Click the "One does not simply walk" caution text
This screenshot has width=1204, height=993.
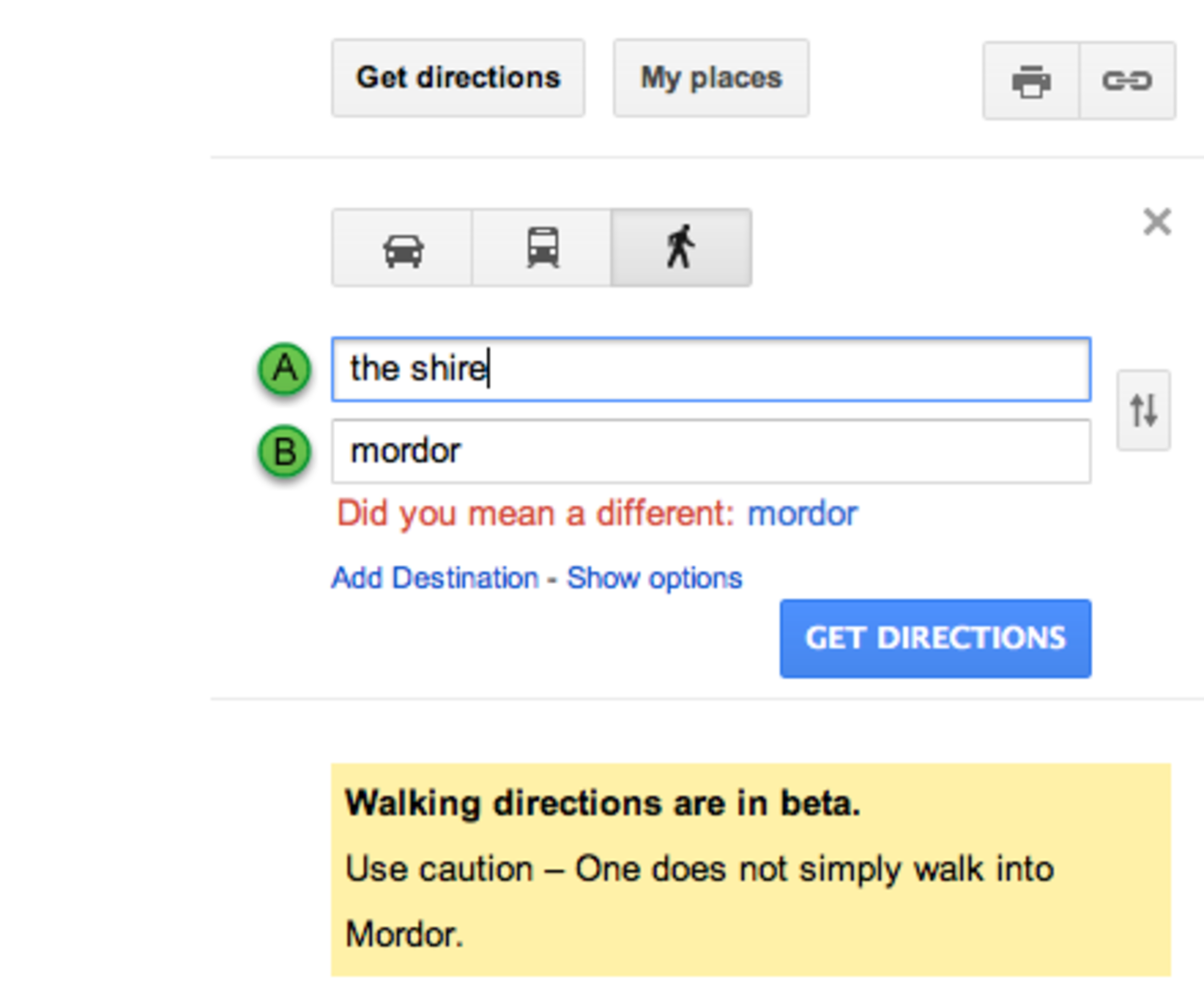(699, 870)
